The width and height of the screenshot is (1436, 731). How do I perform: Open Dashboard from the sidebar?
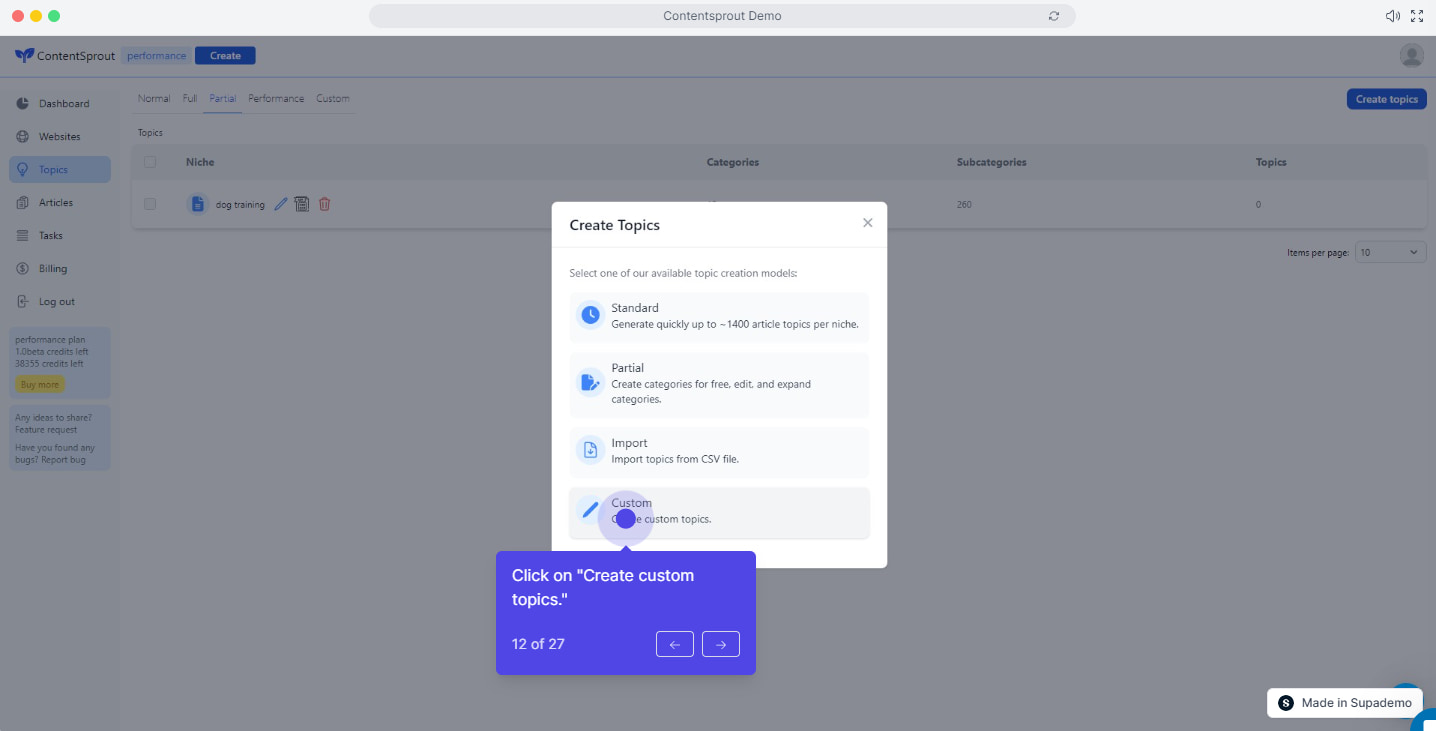pyautogui.click(x=62, y=103)
